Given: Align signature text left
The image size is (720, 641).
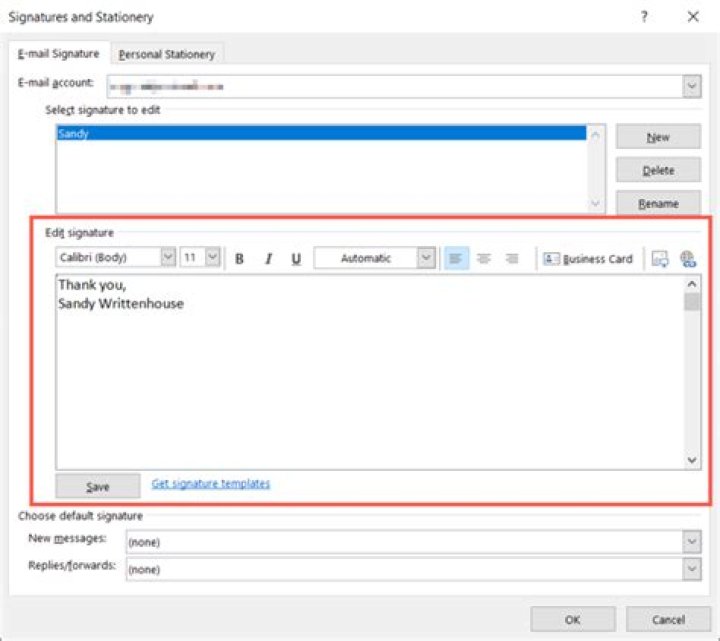Looking at the screenshot, I should click(456, 259).
